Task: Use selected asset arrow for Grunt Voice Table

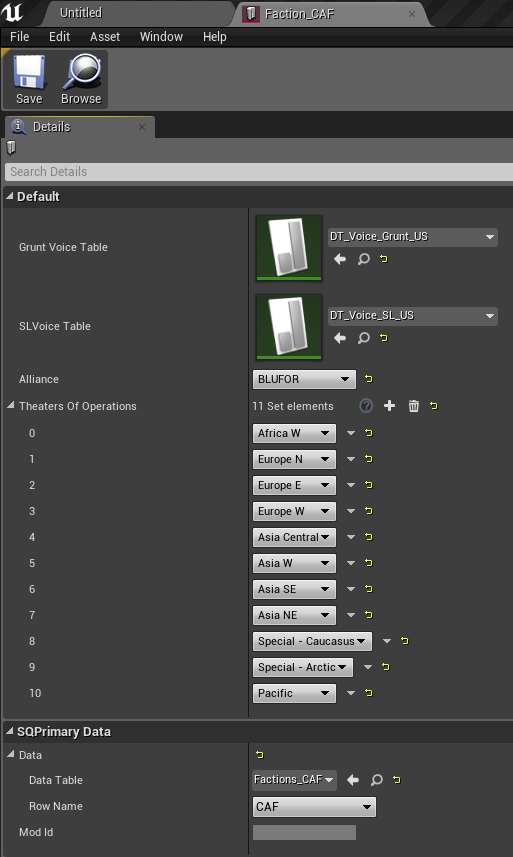Action: click(x=340, y=259)
